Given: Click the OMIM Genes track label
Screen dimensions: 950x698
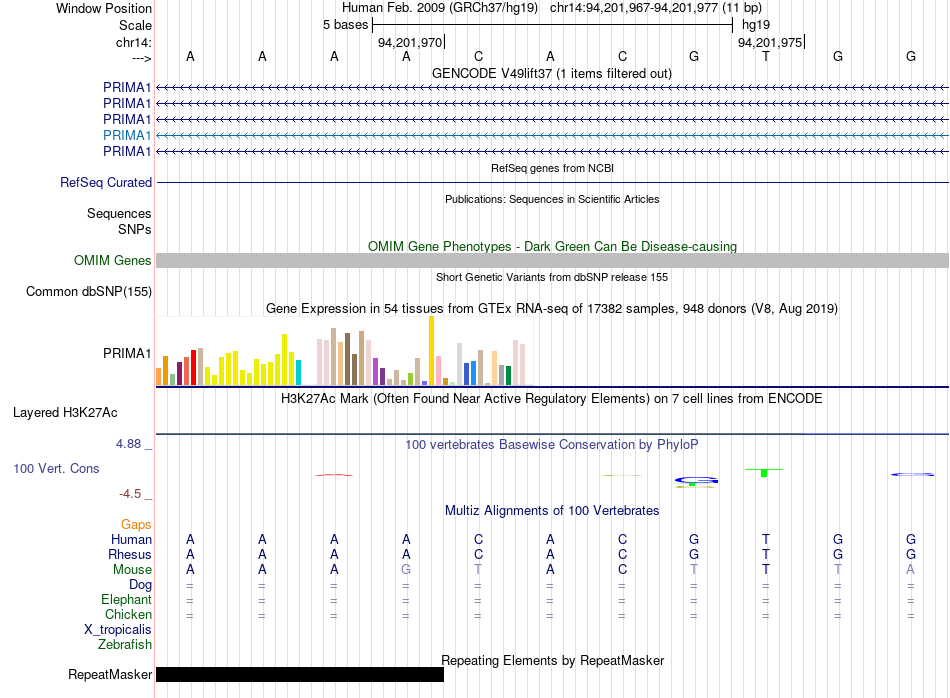Looking at the screenshot, I should (x=113, y=261).
